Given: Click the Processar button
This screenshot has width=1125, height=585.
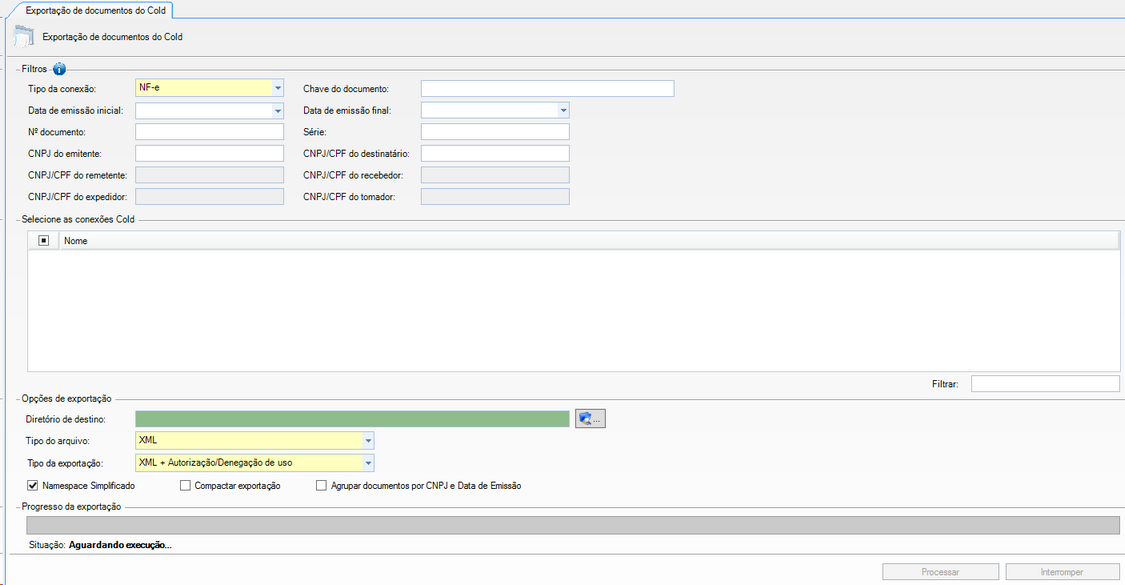Looking at the screenshot, I should 940,572.
